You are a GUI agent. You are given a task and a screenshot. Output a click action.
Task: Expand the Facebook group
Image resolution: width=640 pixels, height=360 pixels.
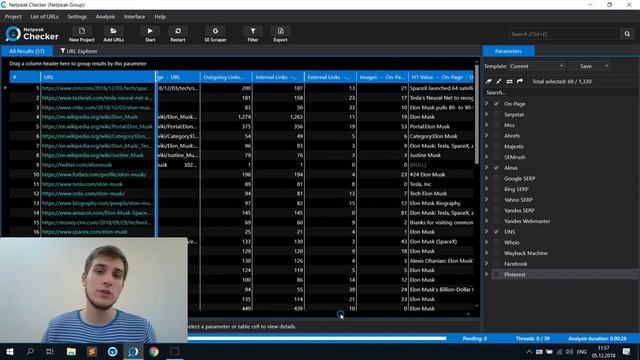(487, 264)
